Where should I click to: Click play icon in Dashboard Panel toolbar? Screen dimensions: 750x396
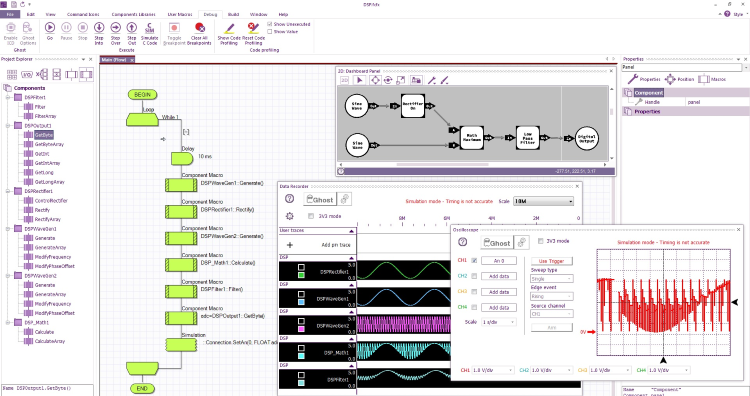(360, 80)
